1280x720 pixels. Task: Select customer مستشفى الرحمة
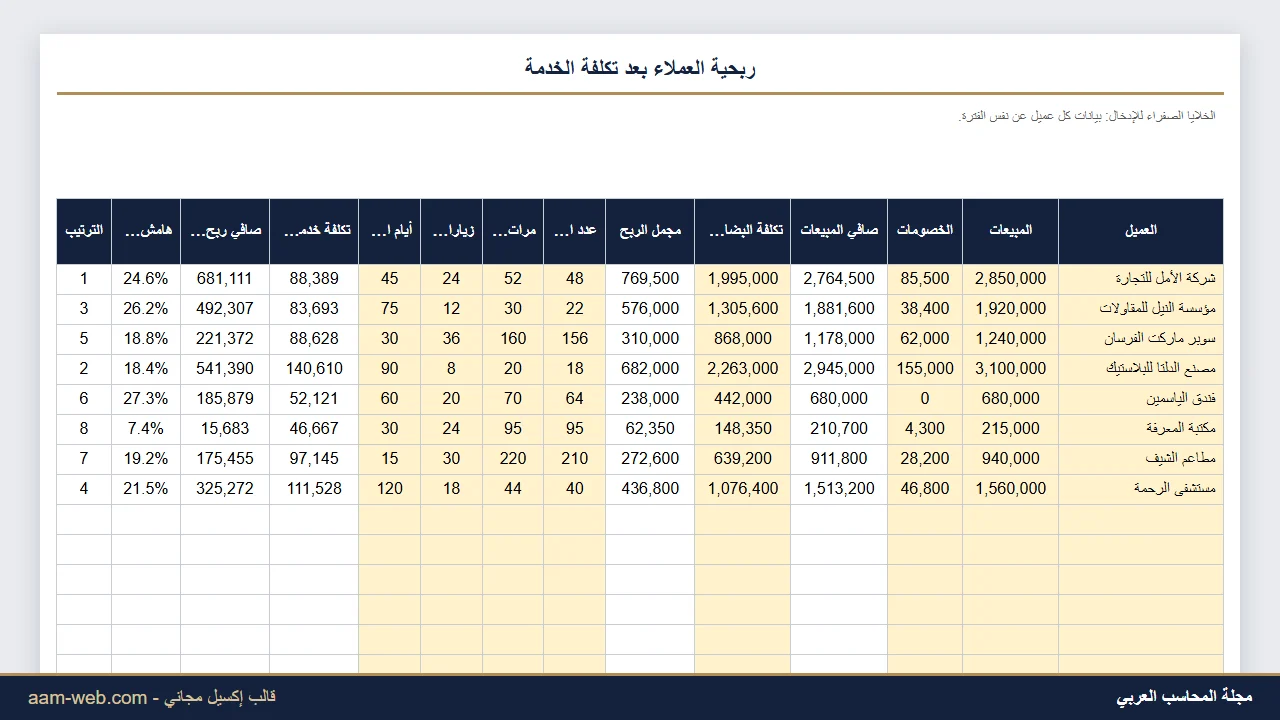click(1141, 489)
